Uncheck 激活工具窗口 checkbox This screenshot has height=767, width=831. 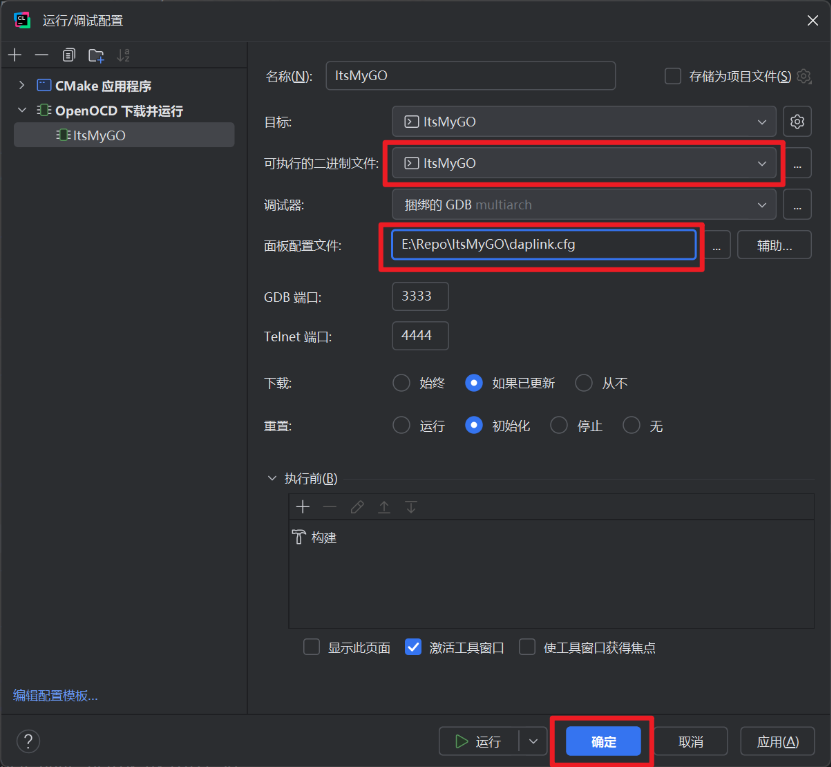(x=413, y=647)
